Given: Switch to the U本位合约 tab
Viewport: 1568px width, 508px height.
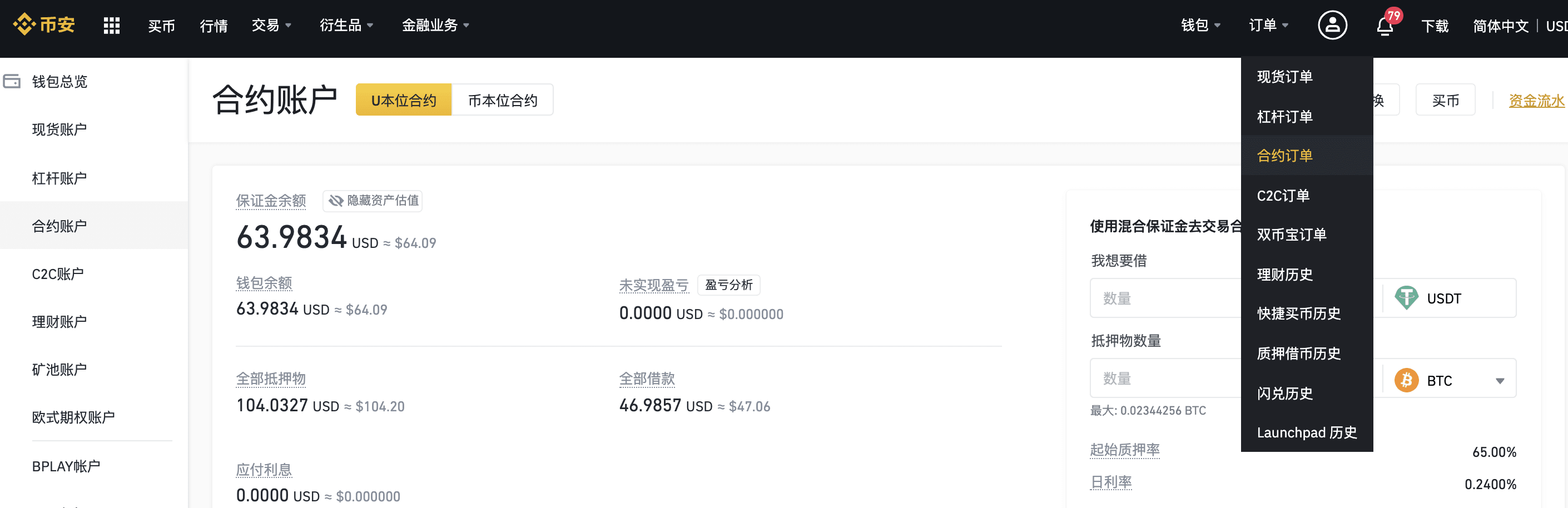Looking at the screenshot, I should point(404,100).
